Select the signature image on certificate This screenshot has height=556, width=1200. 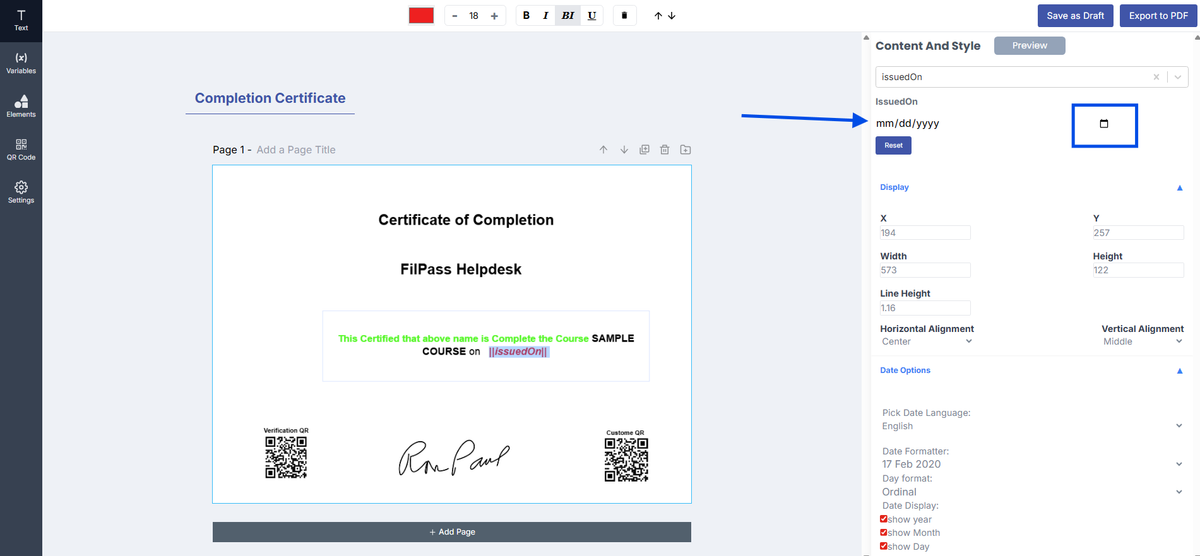tap(453, 458)
